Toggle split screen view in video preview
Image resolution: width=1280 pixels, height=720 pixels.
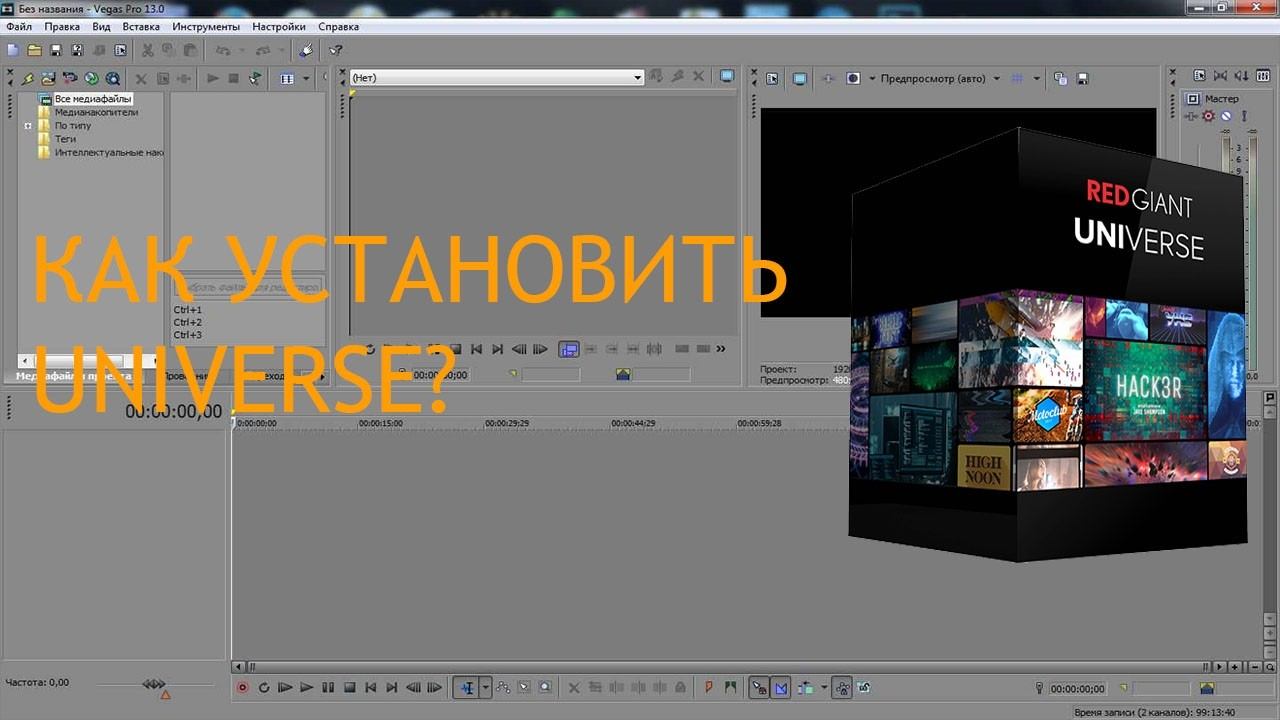coord(853,78)
